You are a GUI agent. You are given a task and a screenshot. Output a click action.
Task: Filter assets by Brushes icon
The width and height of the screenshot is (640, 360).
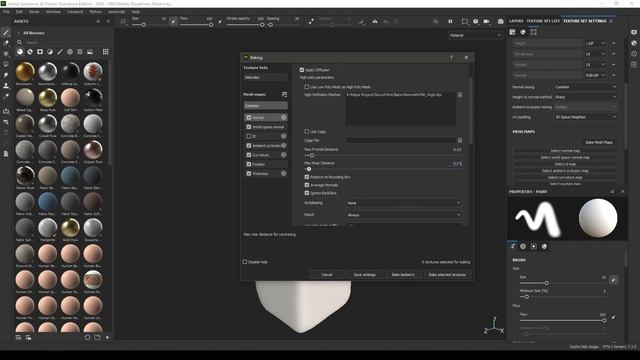tap(60, 52)
